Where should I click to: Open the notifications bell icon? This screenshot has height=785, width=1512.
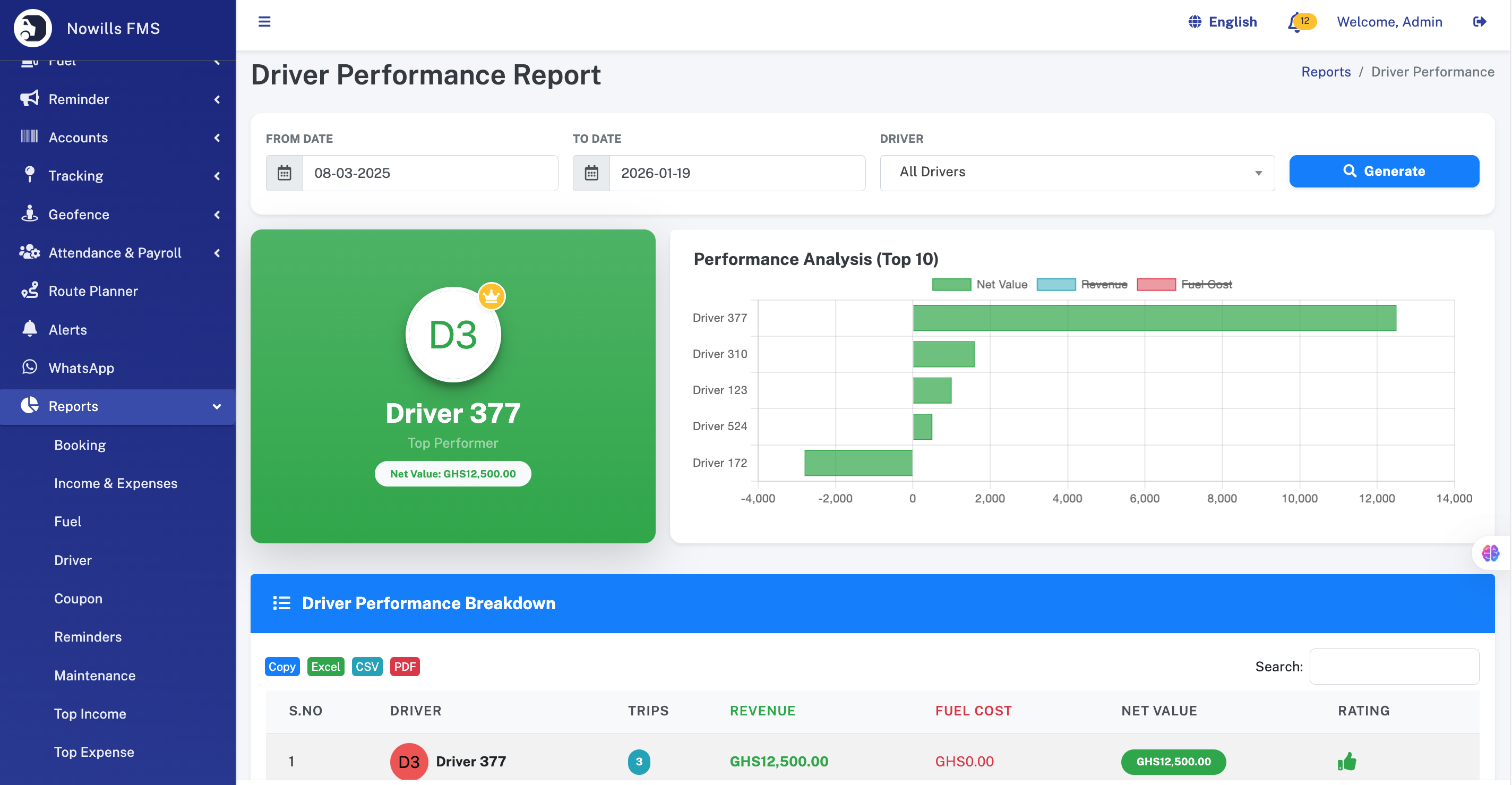[1295, 22]
